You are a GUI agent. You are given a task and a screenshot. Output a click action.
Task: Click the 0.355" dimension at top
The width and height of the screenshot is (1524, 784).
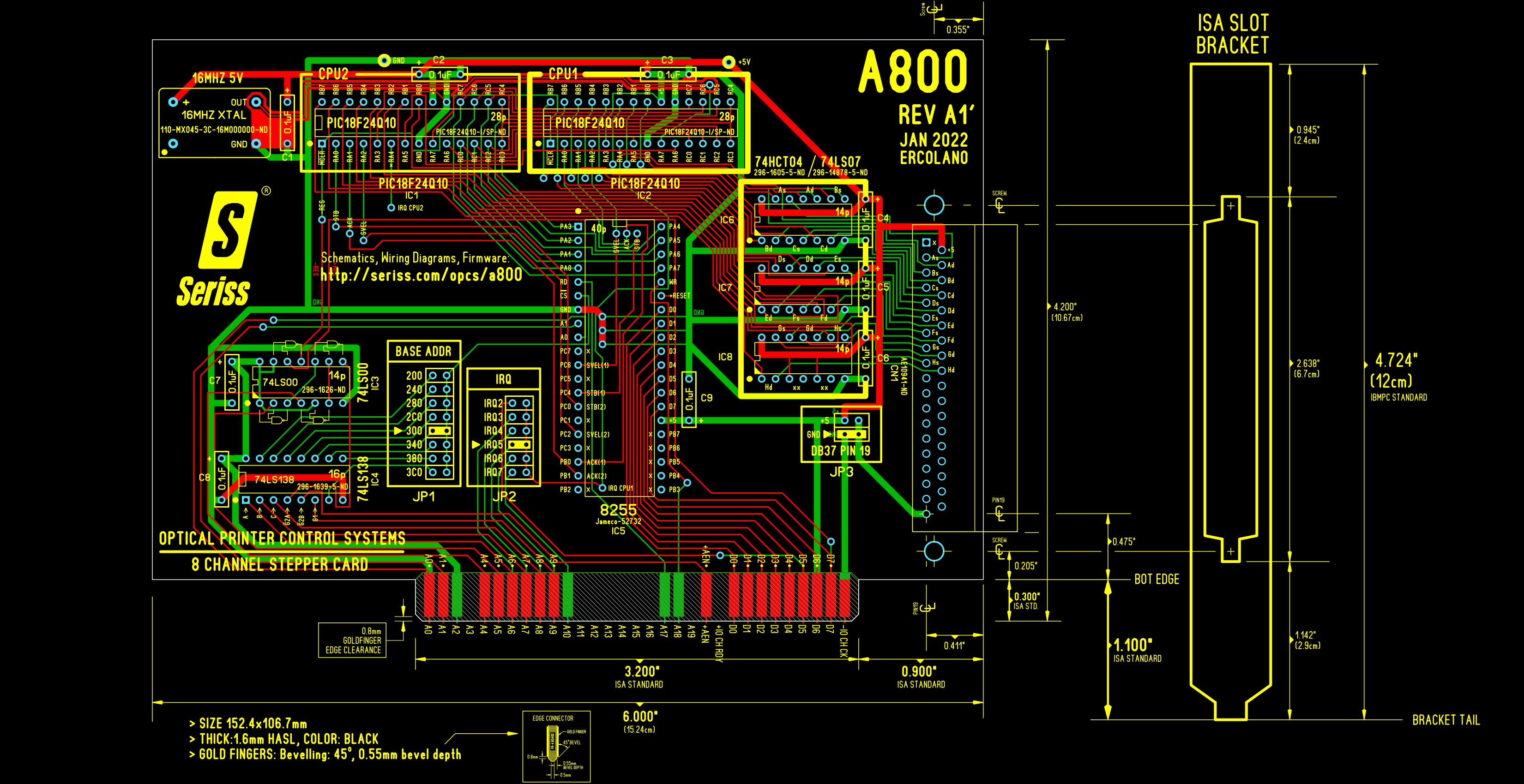point(957,30)
